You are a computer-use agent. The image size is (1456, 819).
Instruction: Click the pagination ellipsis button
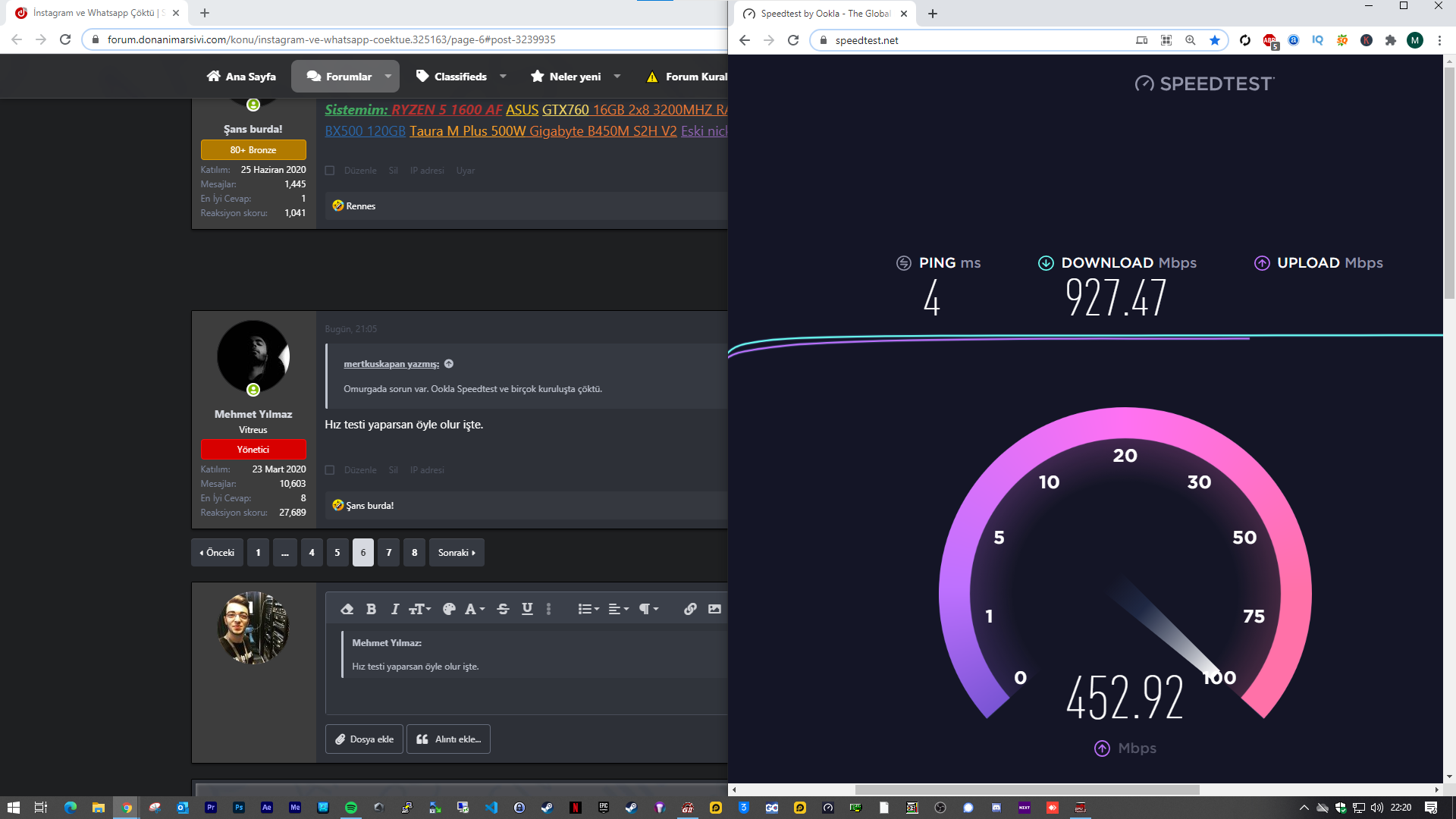coord(284,553)
